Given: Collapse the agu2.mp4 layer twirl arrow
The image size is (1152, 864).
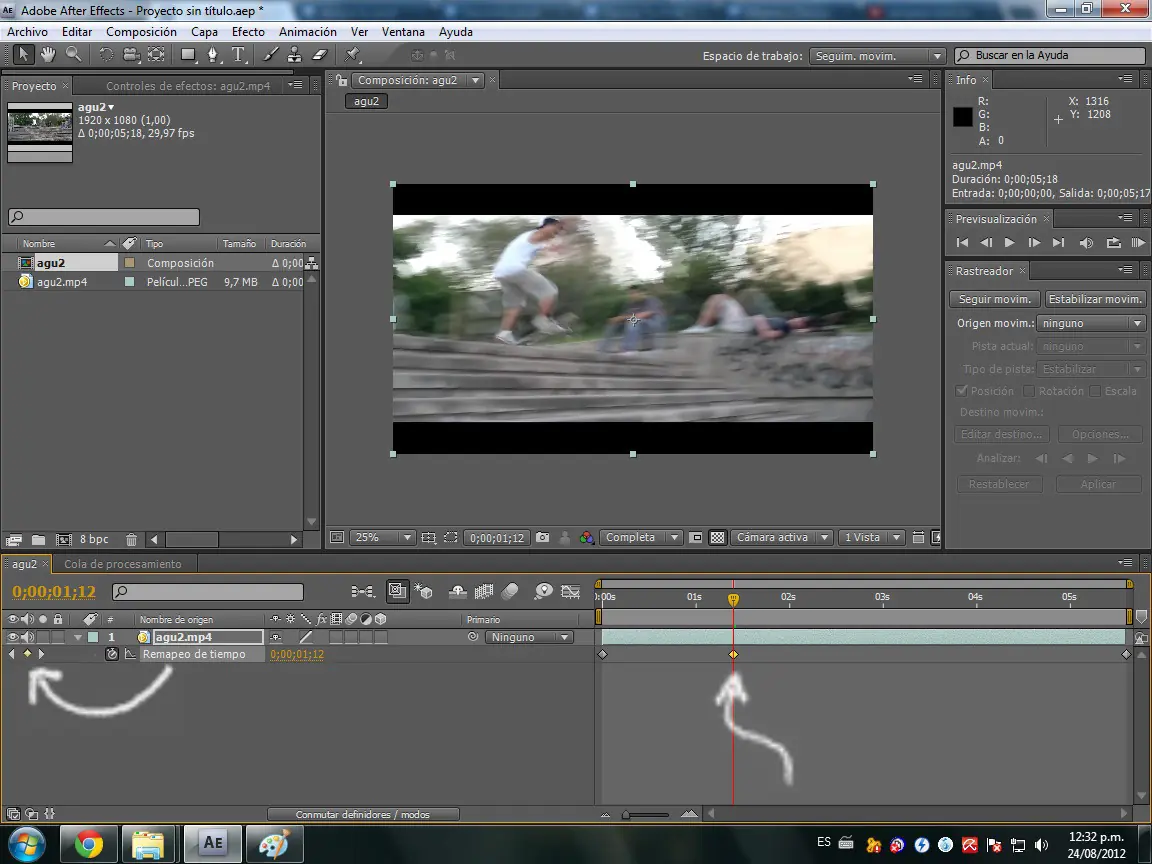Looking at the screenshot, I should [77, 638].
